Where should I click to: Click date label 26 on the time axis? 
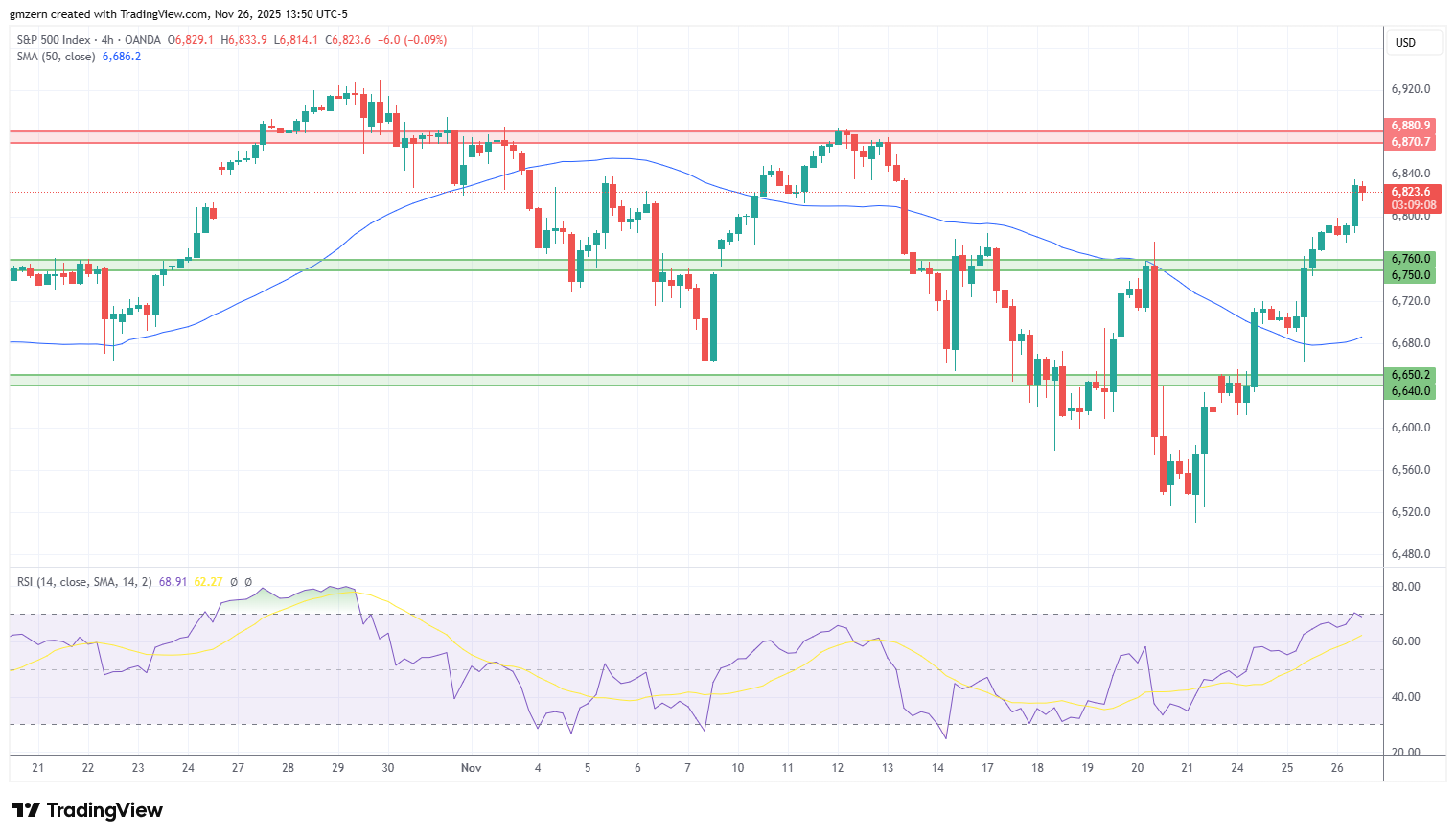1337,768
